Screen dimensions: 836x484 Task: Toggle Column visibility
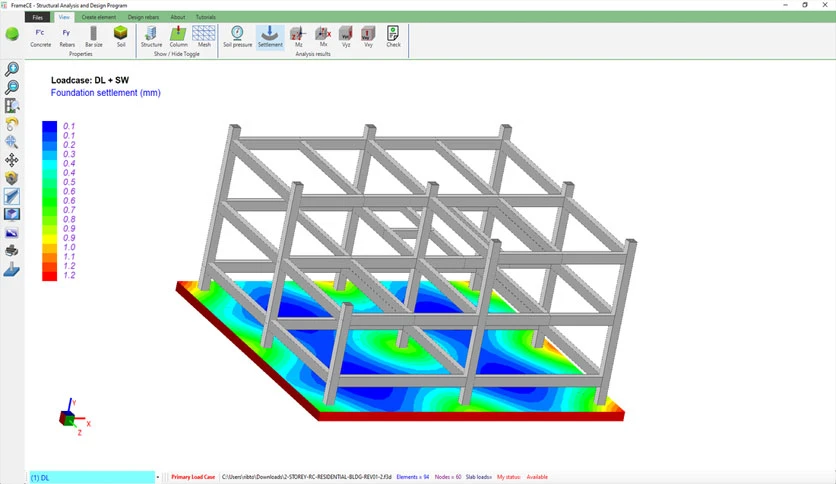point(178,37)
